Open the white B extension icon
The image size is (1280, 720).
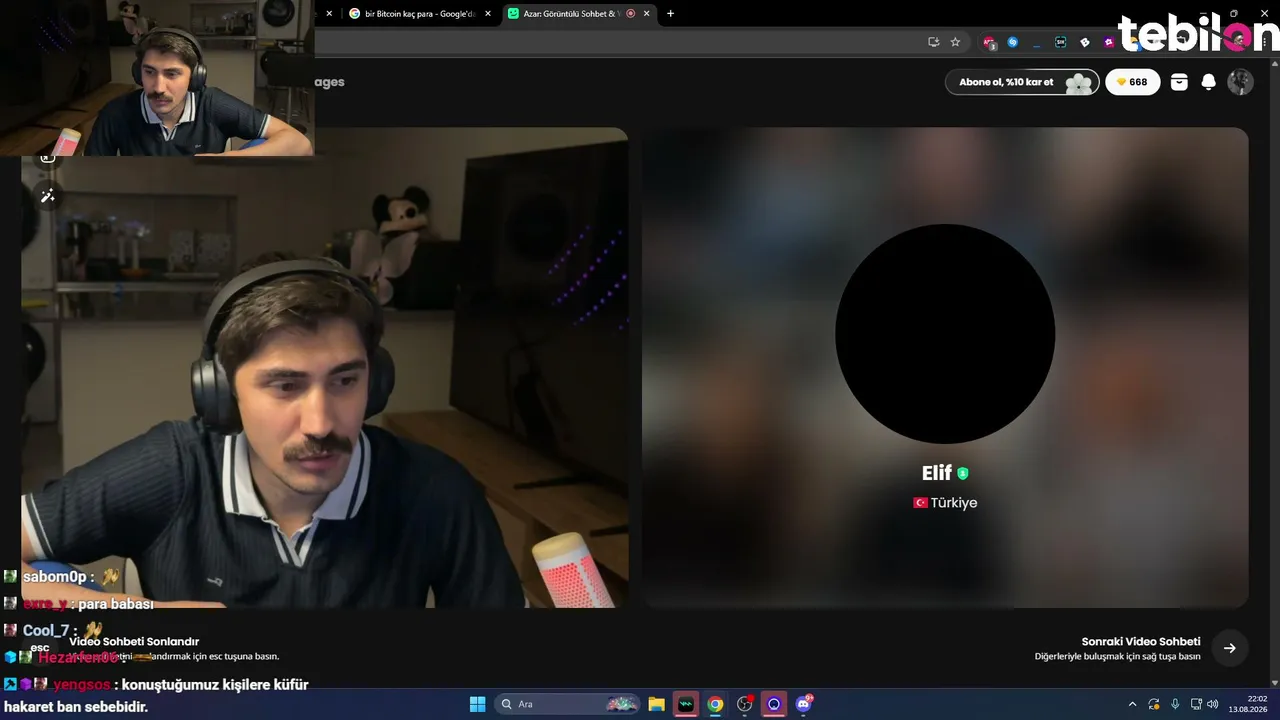pos(1085,42)
